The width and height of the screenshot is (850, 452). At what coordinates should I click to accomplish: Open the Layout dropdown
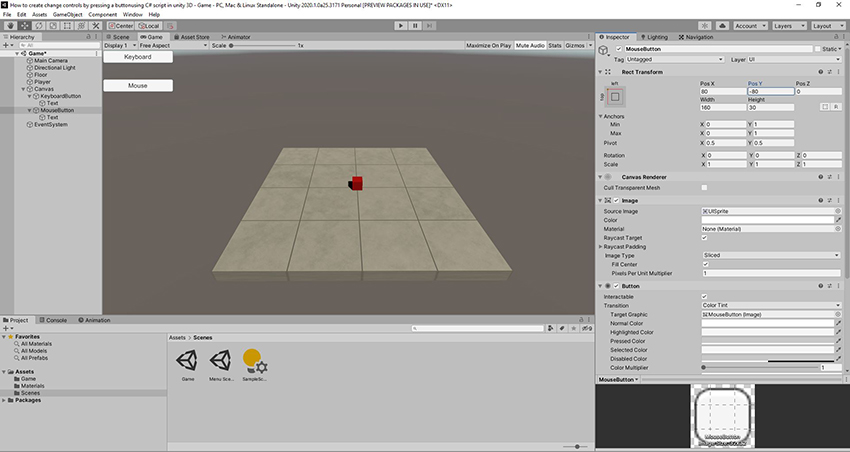pyautogui.click(x=828, y=25)
